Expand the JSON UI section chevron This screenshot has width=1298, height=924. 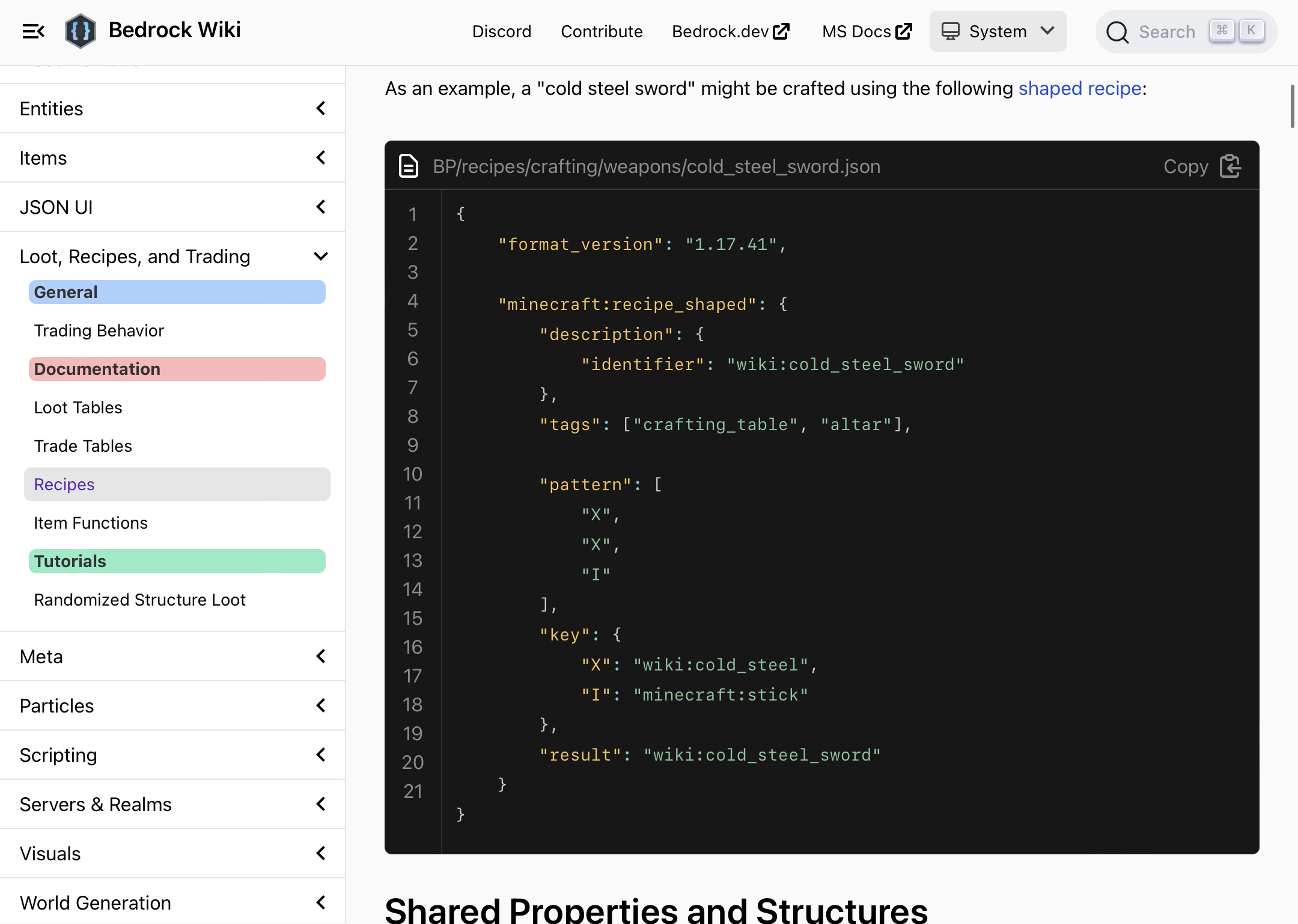pyautogui.click(x=321, y=207)
